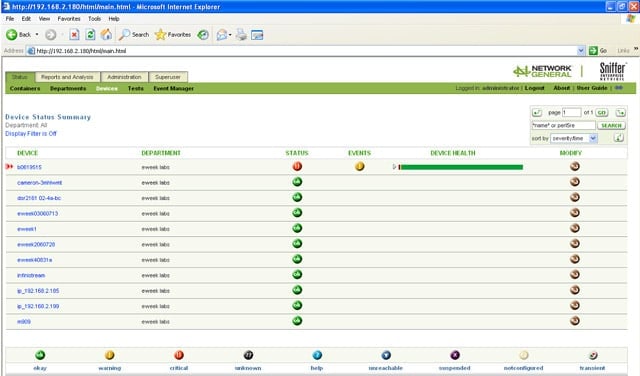Screen dimensions: 640x376
Task: Click the modify icon for ip_192.168.2.199 row
Action: pyautogui.click(x=575, y=305)
